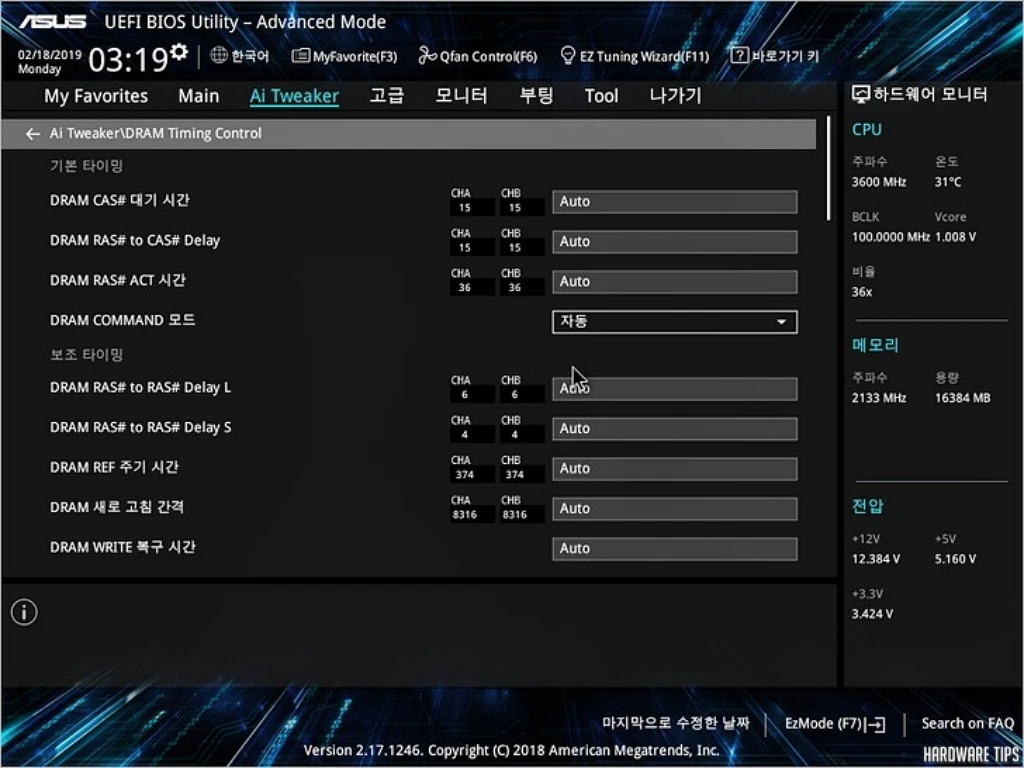1024x768 pixels.
Task: Click the vertical scrollbar thumb
Action: [829, 168]
